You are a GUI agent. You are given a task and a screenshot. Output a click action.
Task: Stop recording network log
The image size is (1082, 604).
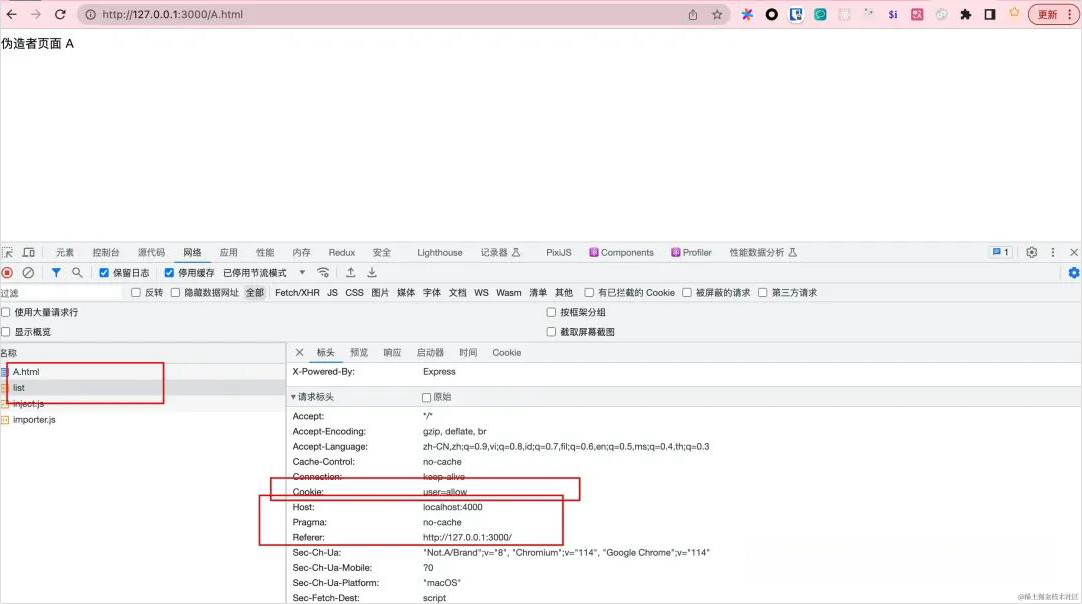(8, 273)
